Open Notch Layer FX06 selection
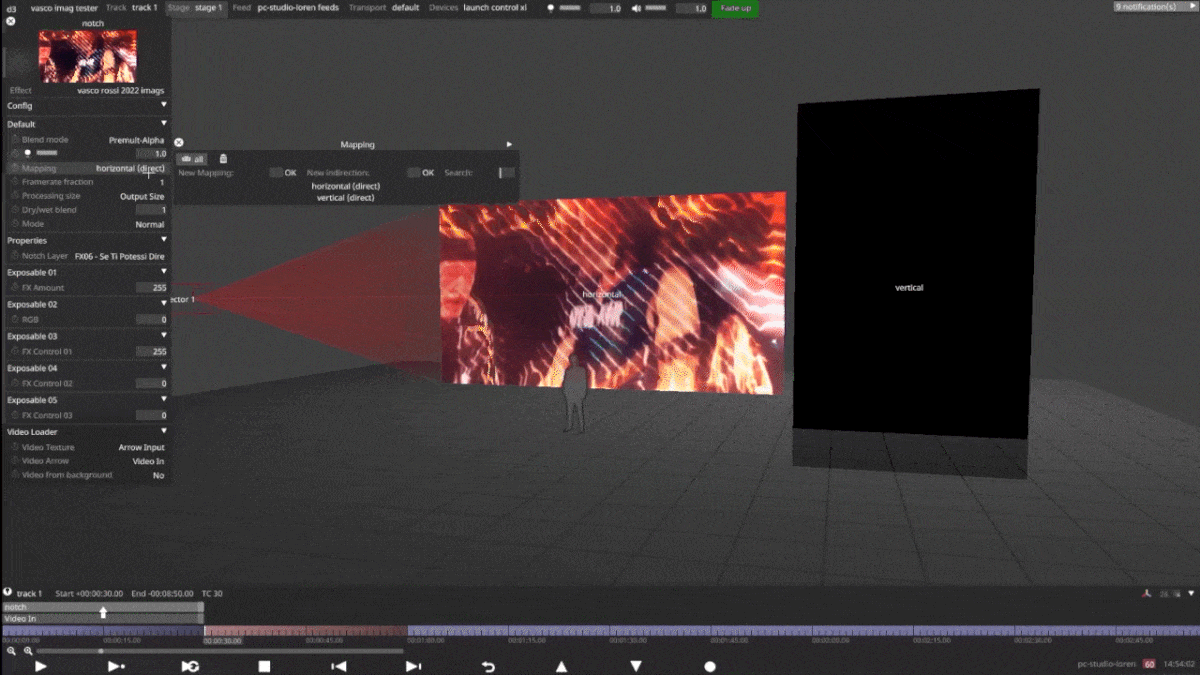 tap(120, 256)
